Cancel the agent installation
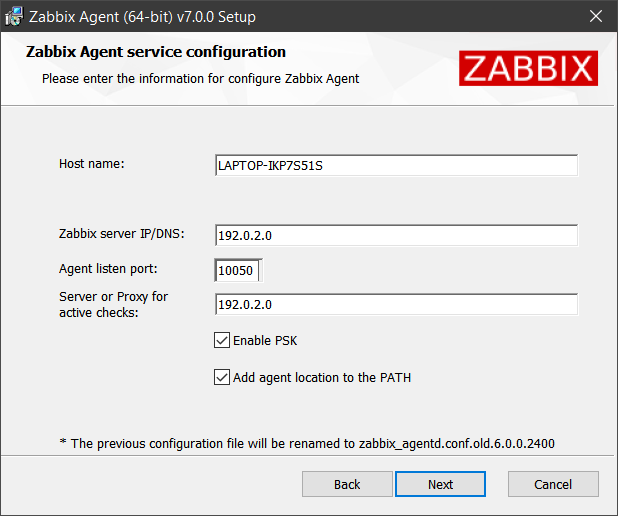 coord(553,484)
